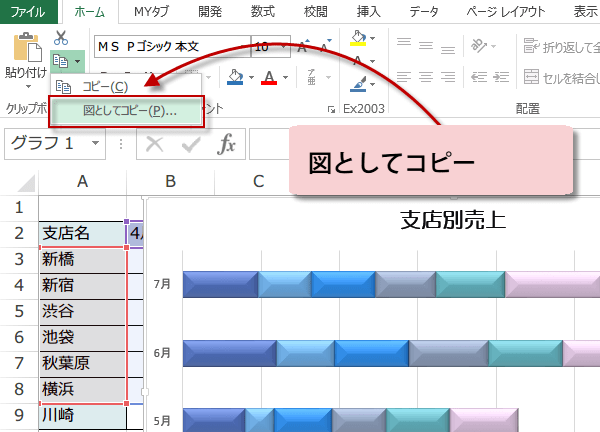Click the chart title 支店別売上
This screenshot has width=600, height=432.
[453, 220]
